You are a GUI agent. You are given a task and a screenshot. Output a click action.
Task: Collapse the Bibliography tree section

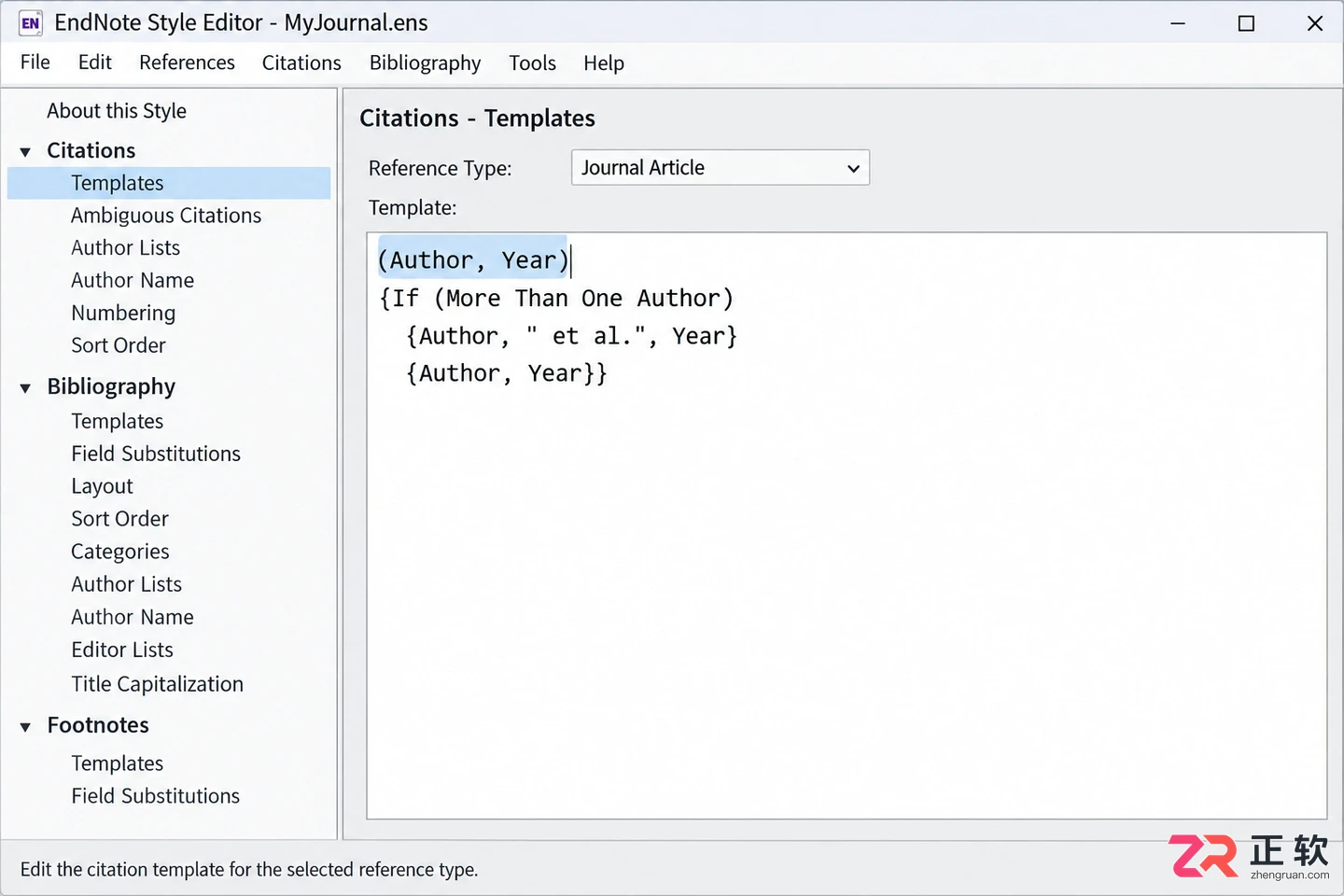pyautogui.click(x=25, y=387)
